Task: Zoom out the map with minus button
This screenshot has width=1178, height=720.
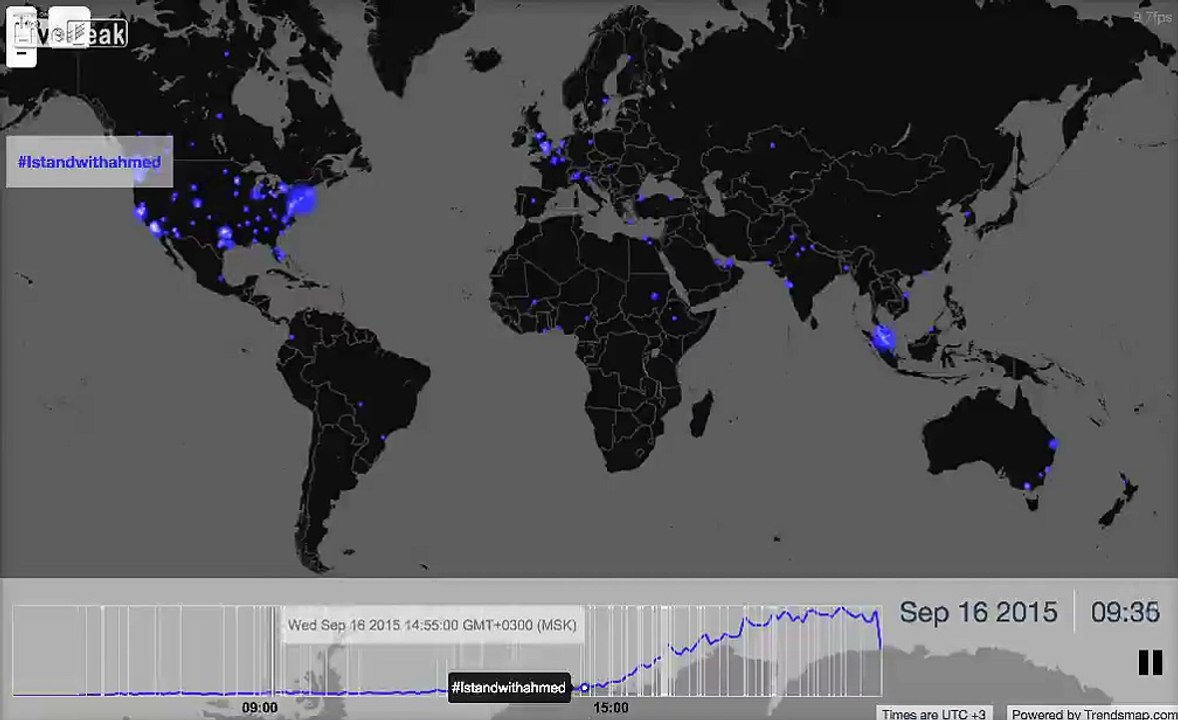Action: (x=21, y=53)
